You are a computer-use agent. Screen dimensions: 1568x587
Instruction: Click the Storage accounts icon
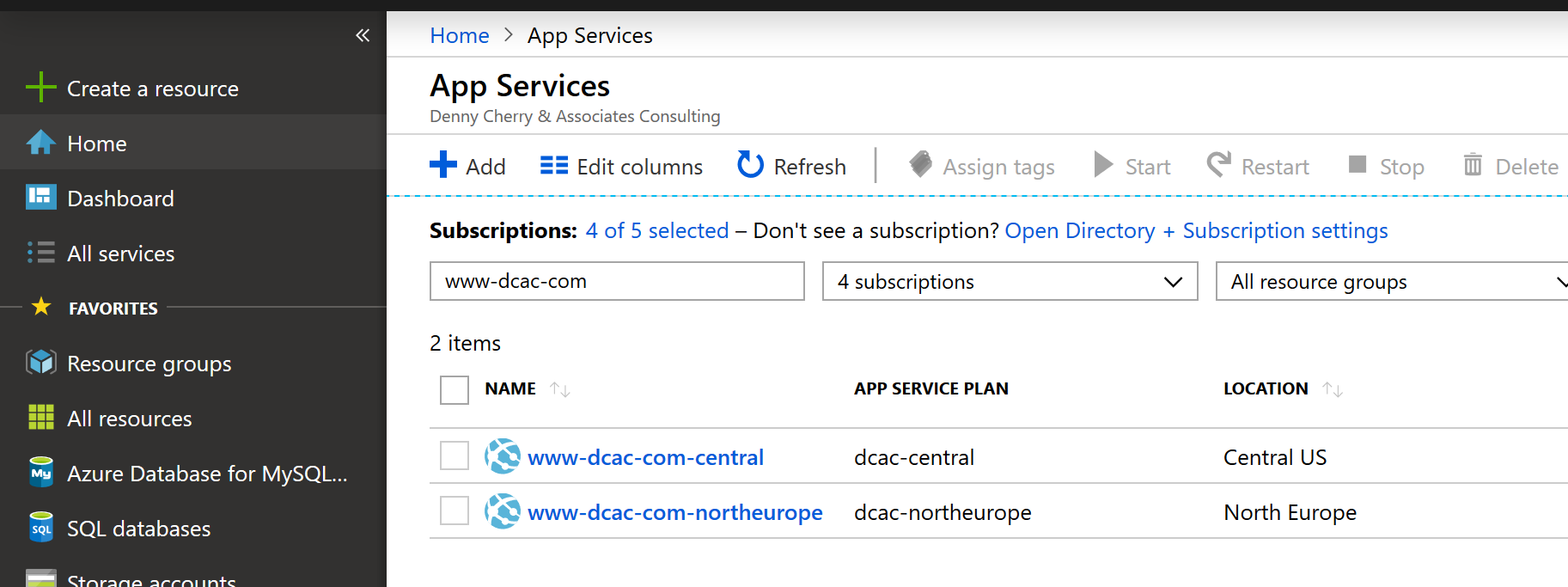[40, 578]
